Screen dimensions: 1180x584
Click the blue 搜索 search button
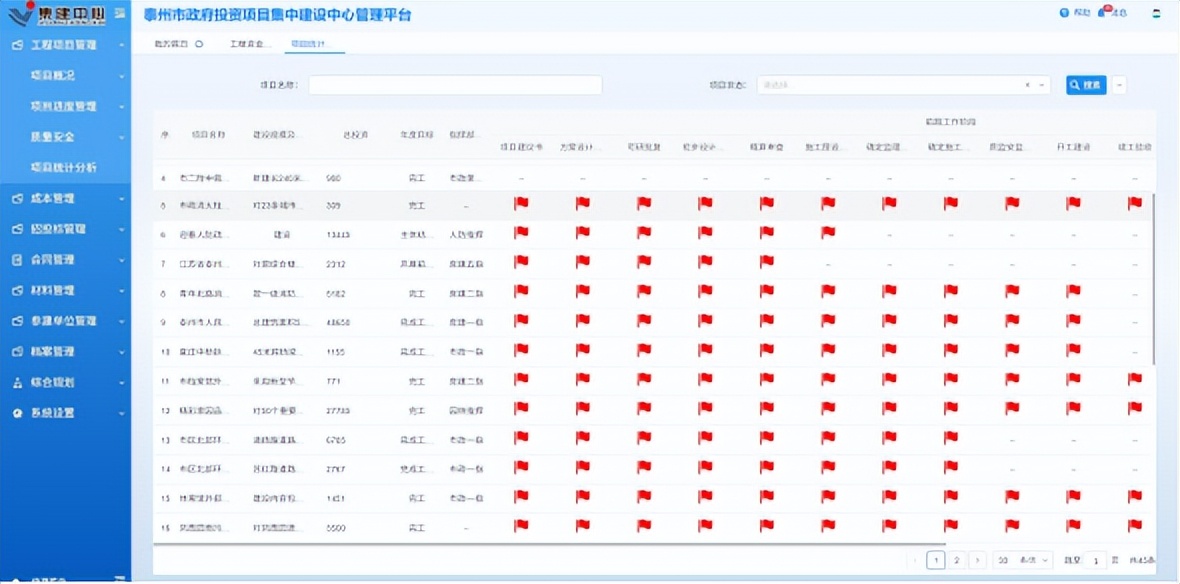click(x=1087, y=84)
